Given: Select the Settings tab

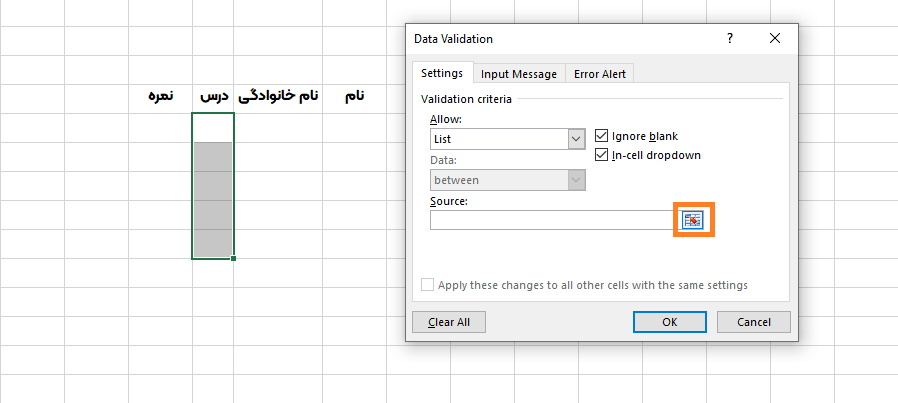Looking at the screenshot, I should (x=442, y=74).
